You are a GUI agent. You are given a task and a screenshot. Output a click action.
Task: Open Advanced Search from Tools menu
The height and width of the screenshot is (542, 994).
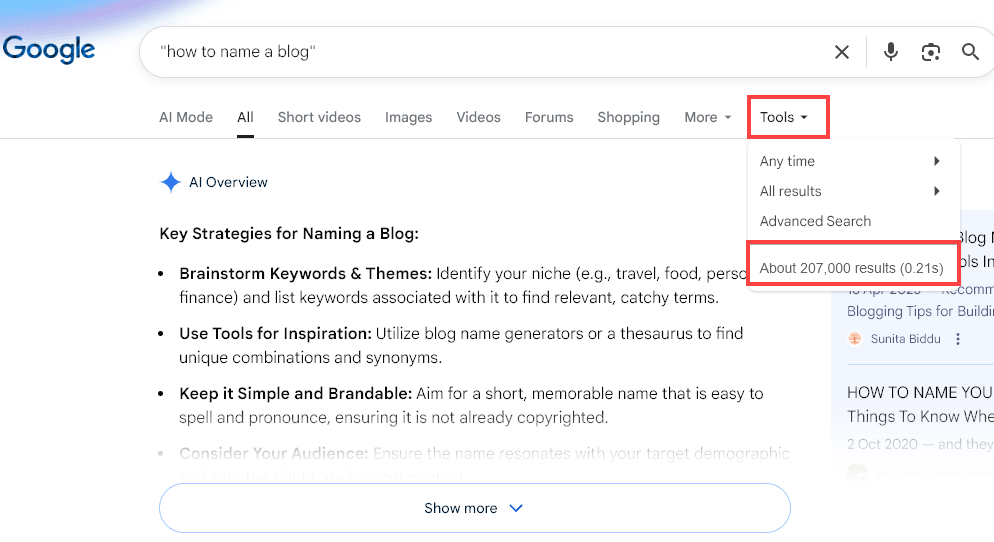click(x=815, y=221)
